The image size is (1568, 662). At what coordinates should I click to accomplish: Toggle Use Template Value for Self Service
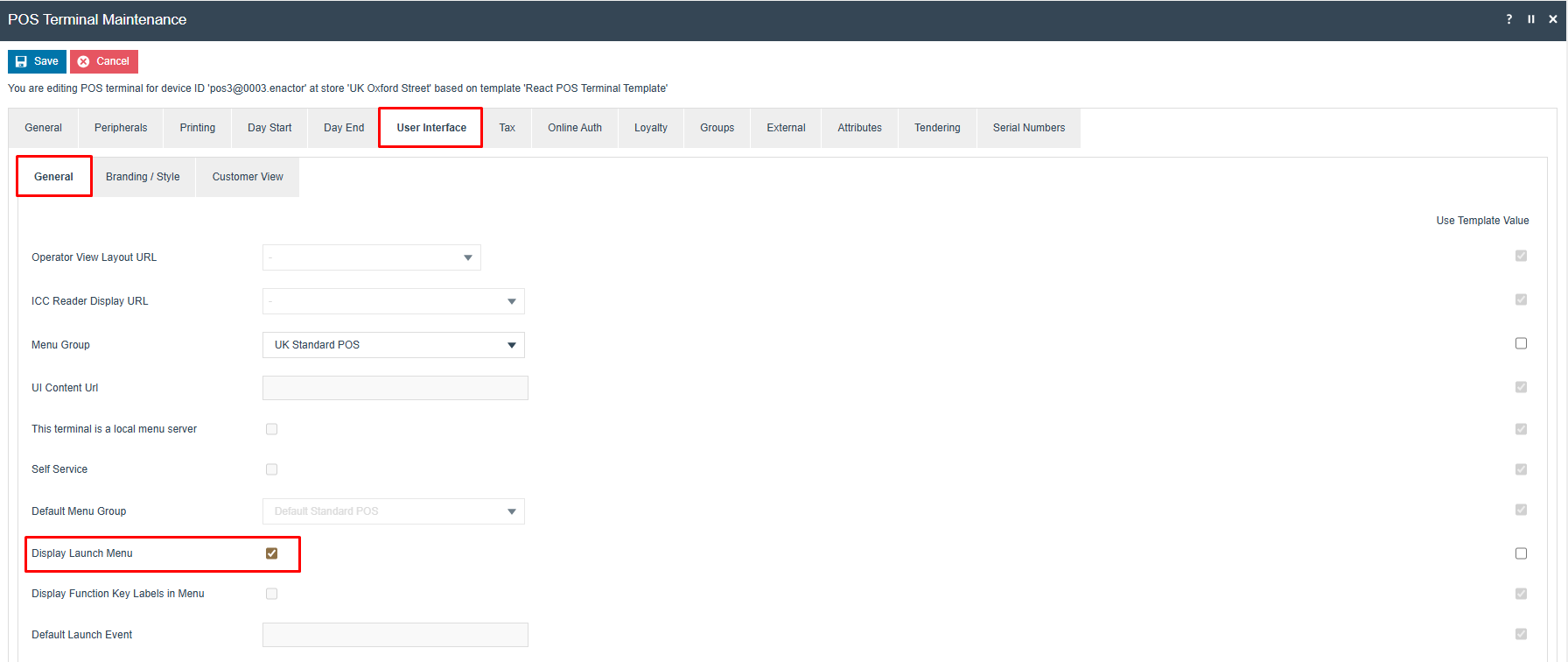click(x=1521, y=469)
